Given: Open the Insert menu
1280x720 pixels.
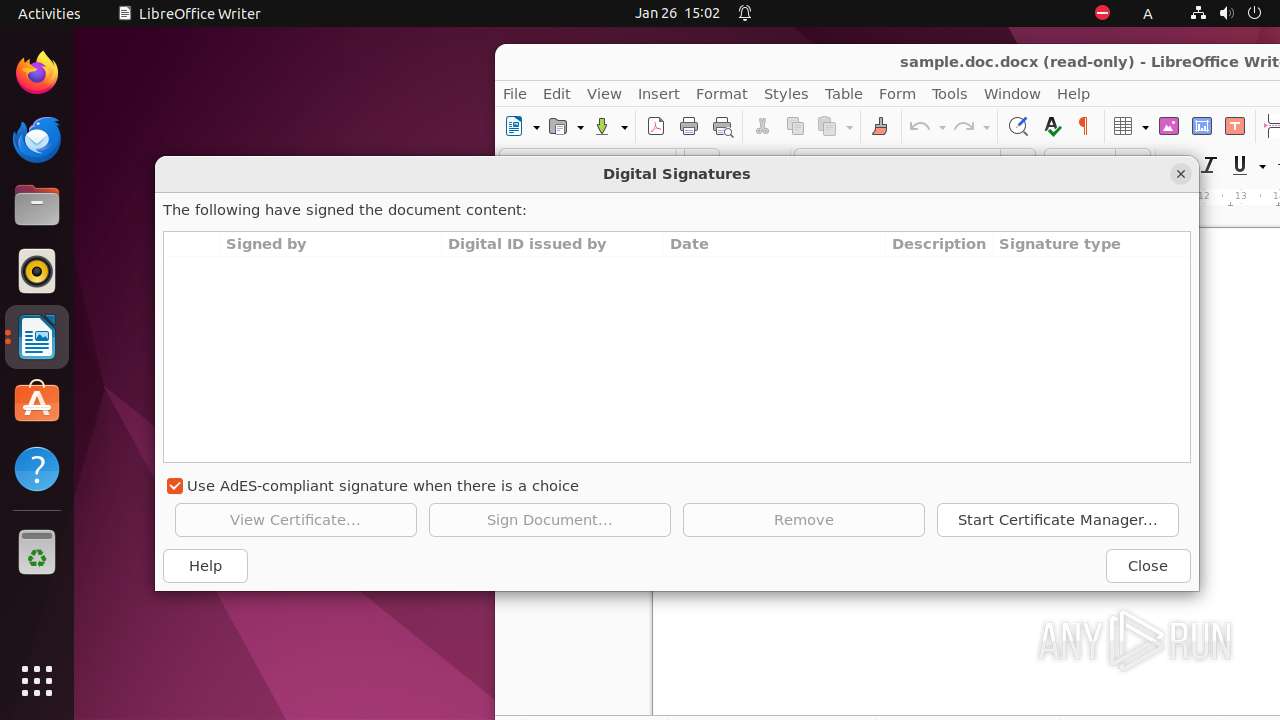Looking at the screenshot, I should [659, 93].
